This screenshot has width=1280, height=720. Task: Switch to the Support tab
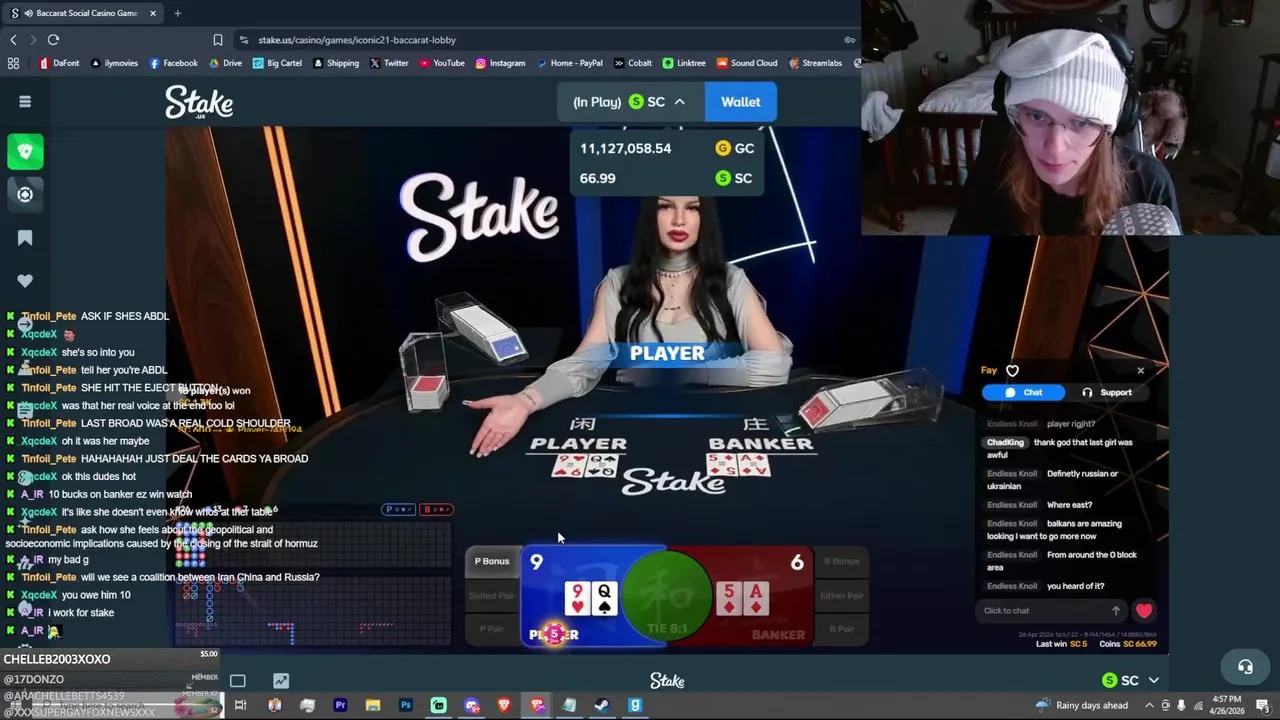click(1107, 393)
